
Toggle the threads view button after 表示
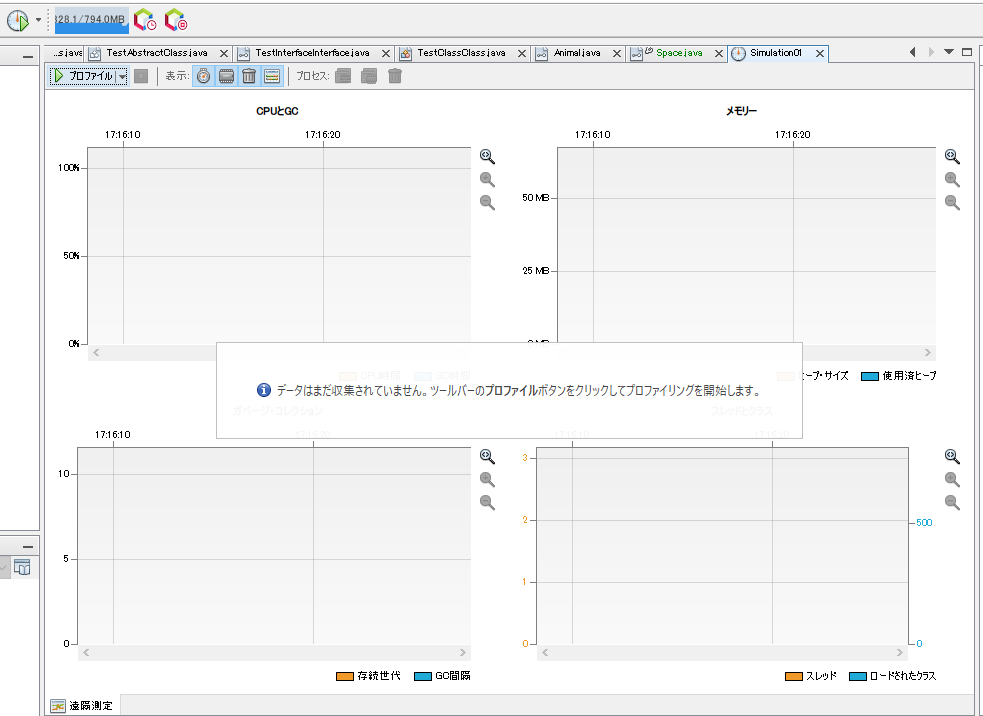[x=272, y=76]
